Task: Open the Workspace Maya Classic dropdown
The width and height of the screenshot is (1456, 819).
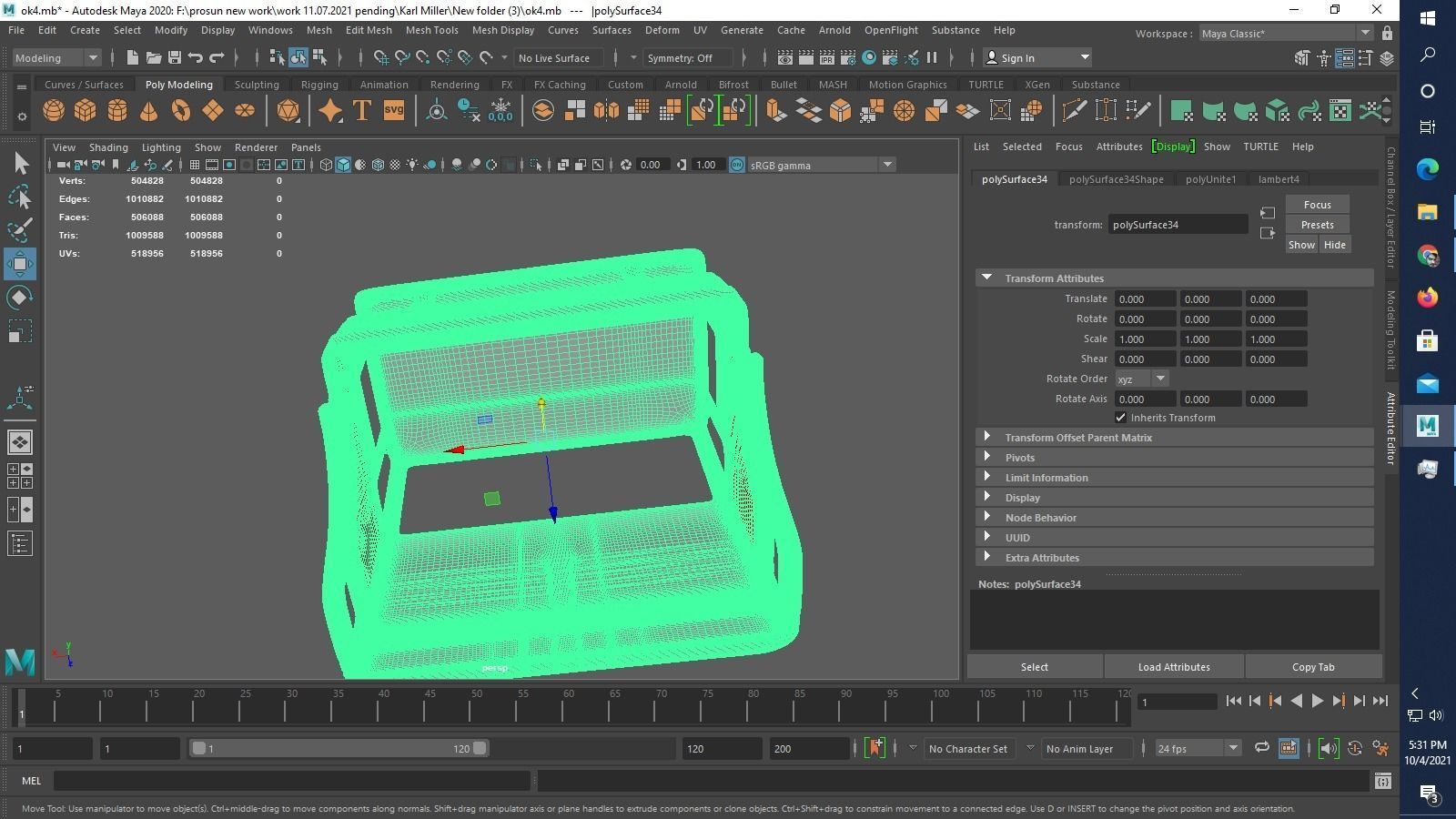Action: click(x=1286, y=34)
